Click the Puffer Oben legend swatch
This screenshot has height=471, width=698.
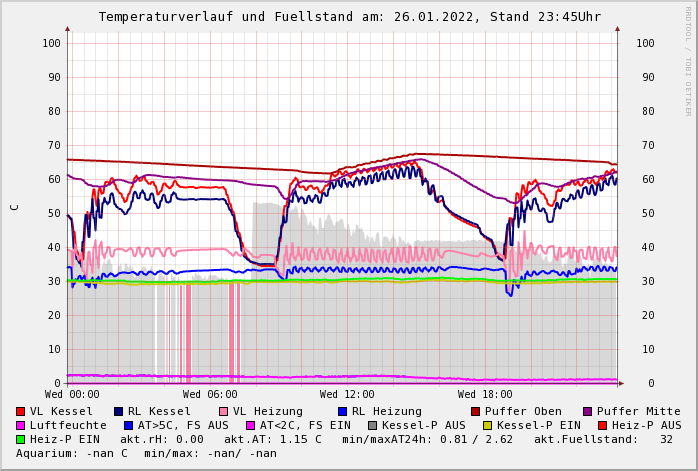click(x=476, y=411)
